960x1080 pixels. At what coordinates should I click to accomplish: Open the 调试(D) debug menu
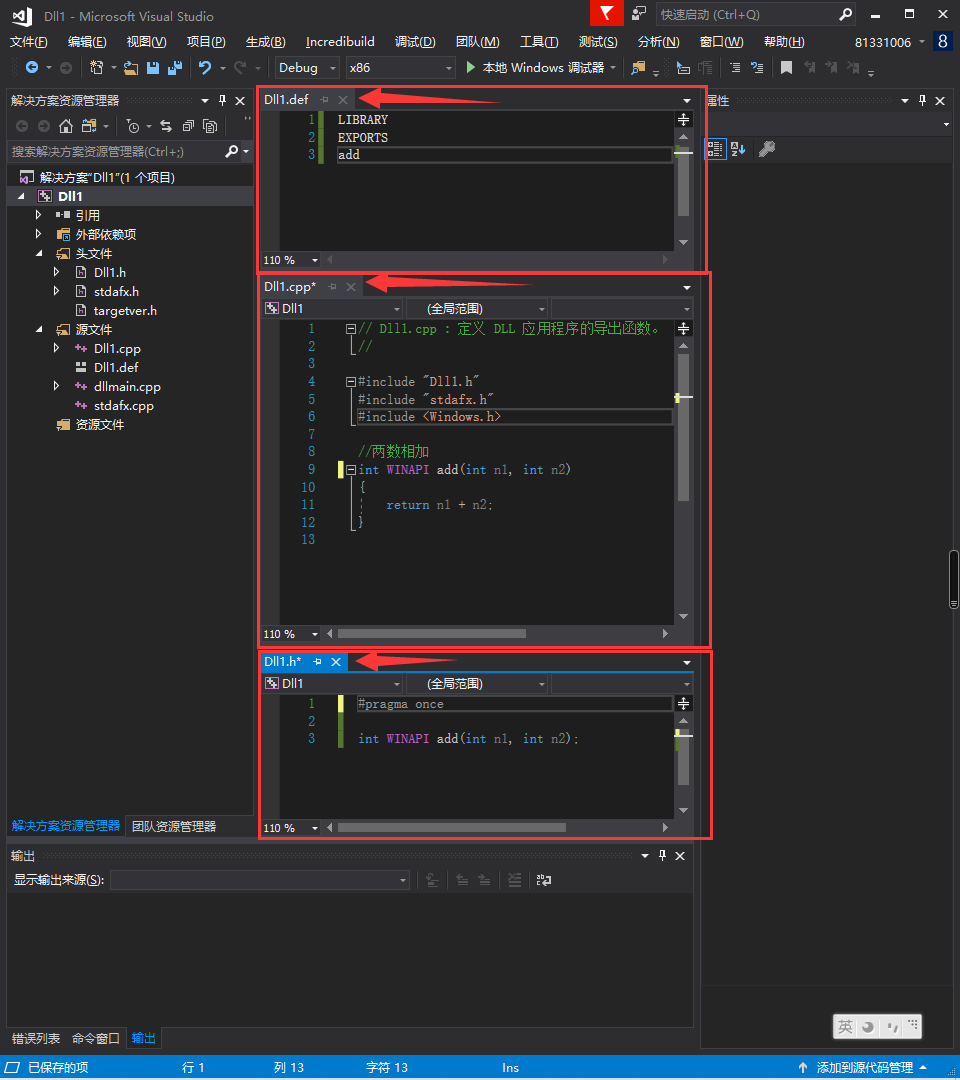pos(415,42)
